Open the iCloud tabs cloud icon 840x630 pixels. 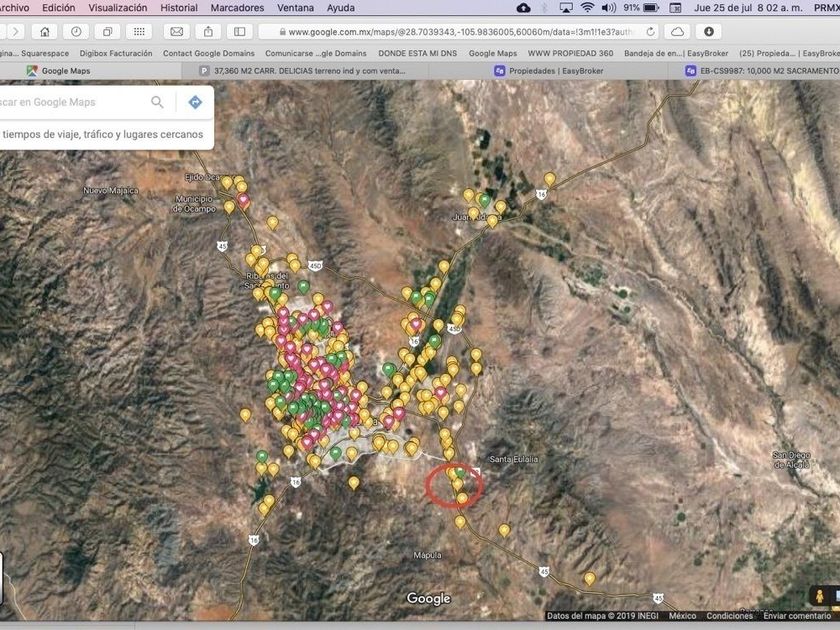click(678, 32)
